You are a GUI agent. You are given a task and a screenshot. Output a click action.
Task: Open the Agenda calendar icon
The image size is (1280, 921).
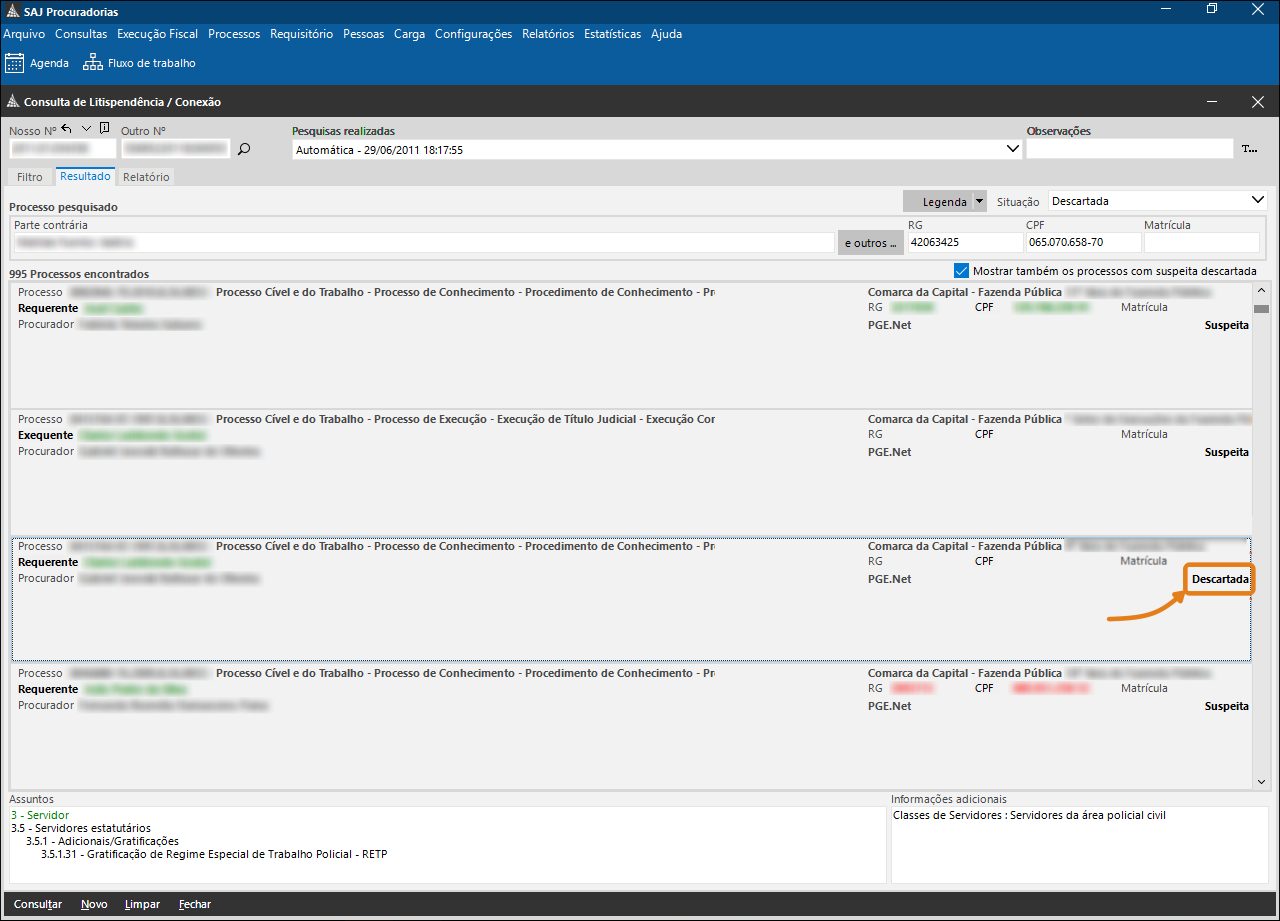tap(15, 63)
